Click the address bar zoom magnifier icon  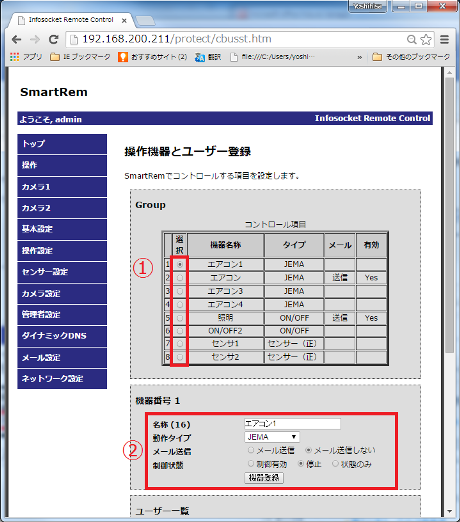[412, 40]
